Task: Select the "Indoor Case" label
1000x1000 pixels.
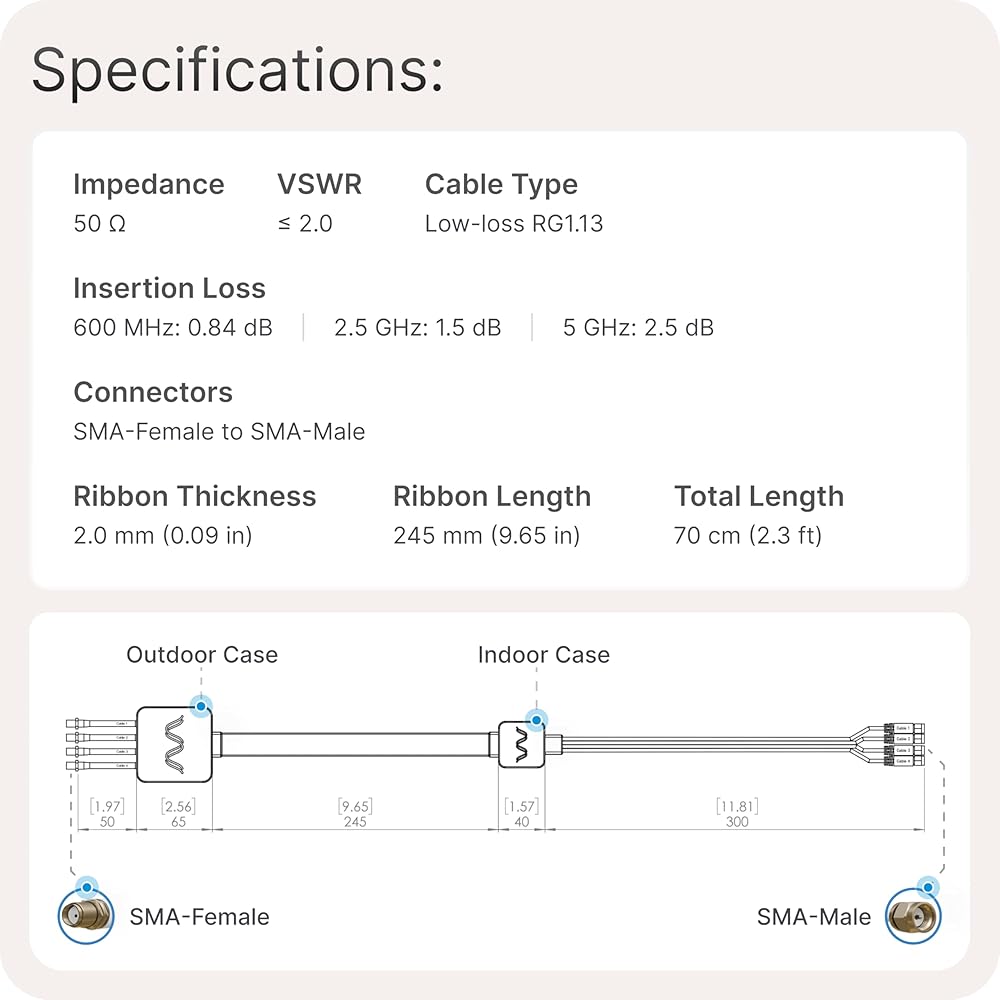Action: (x=543, y=655)
